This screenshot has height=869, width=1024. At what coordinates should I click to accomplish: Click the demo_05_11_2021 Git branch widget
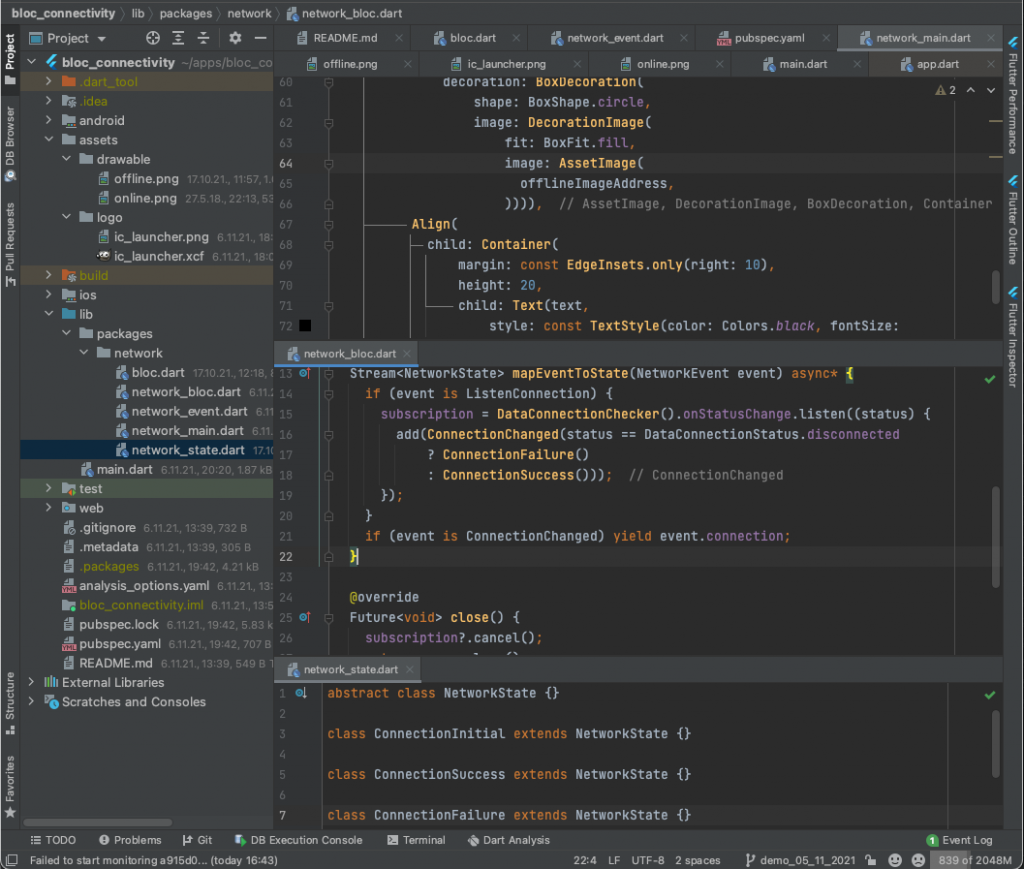(800, 859)
